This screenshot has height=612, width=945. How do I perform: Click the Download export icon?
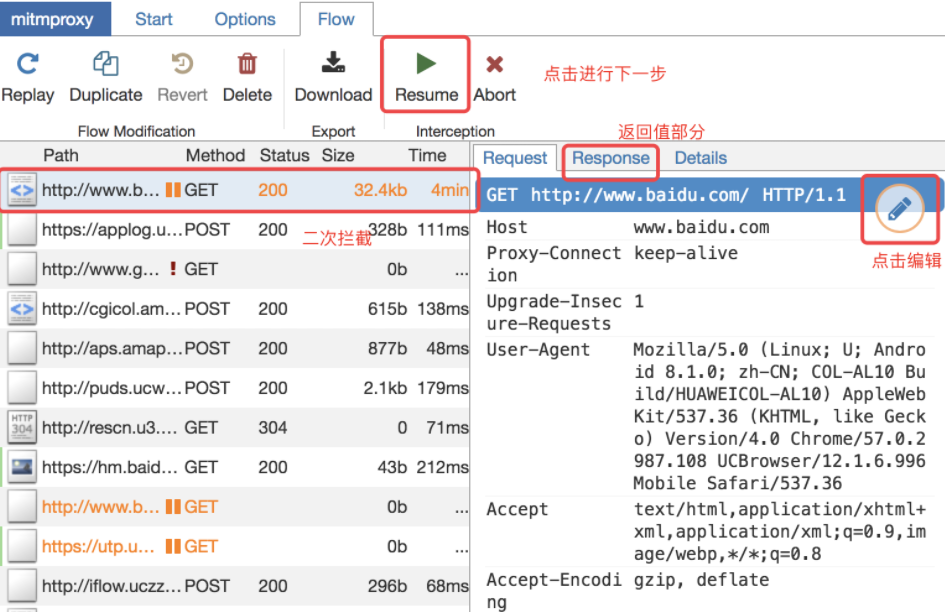click(333, 62)
